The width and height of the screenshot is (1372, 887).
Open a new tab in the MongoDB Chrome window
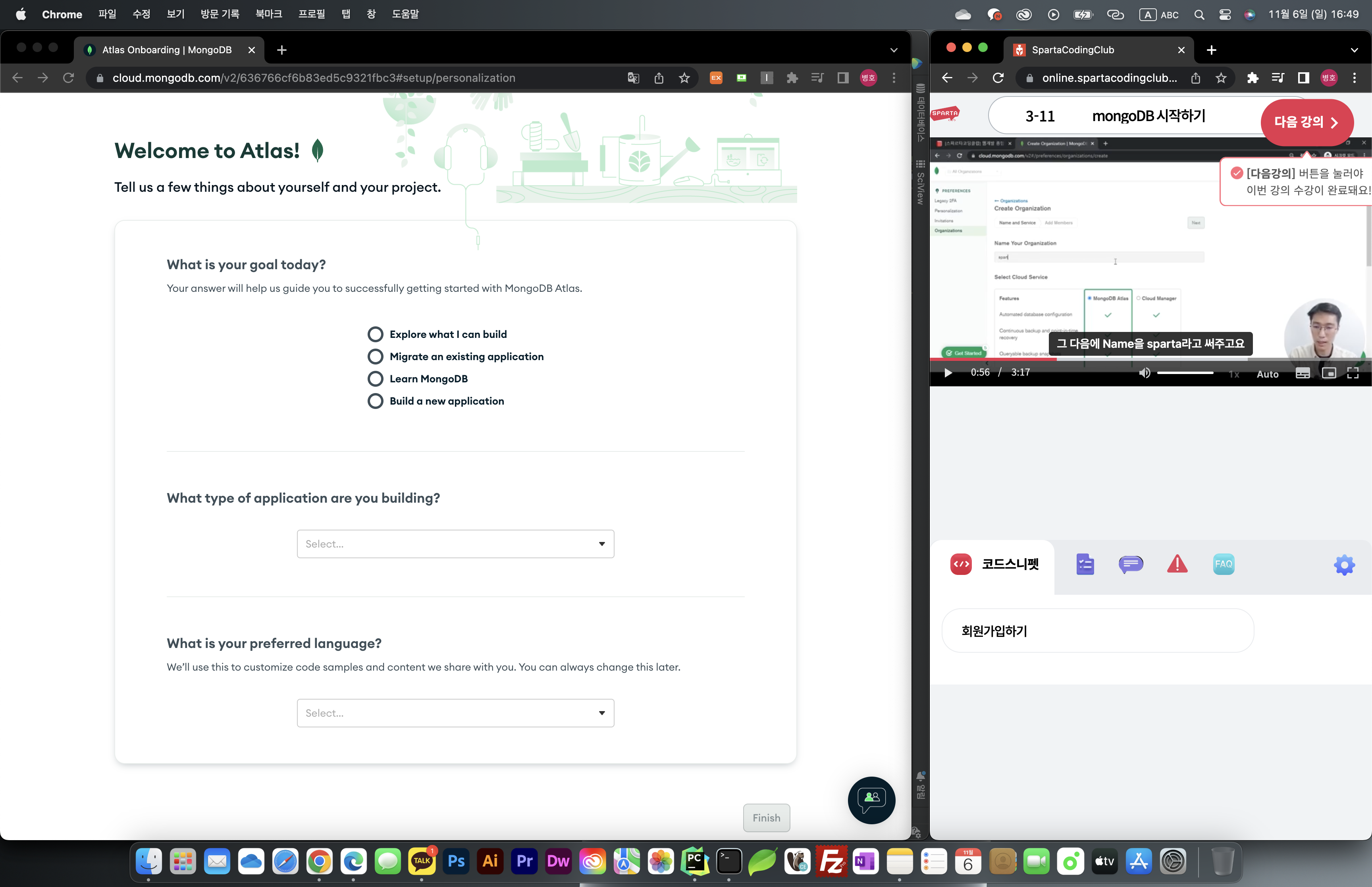click(281, 50)
